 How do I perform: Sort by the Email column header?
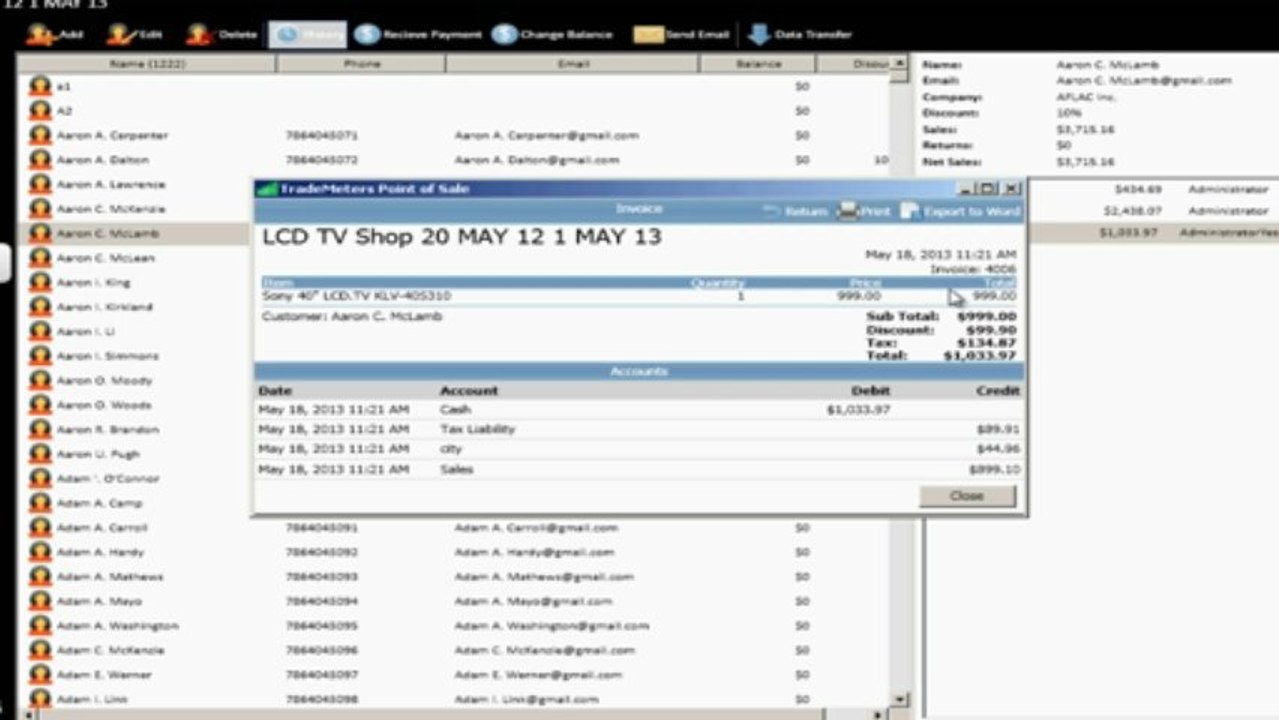[572, 64]
